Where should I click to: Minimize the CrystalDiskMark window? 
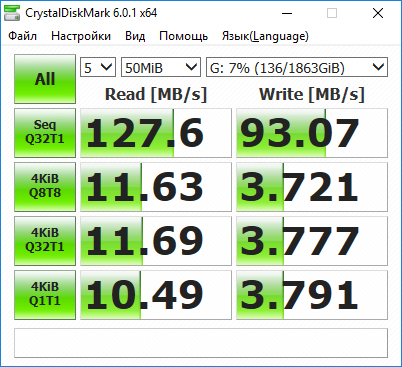(x=287, y=13)
